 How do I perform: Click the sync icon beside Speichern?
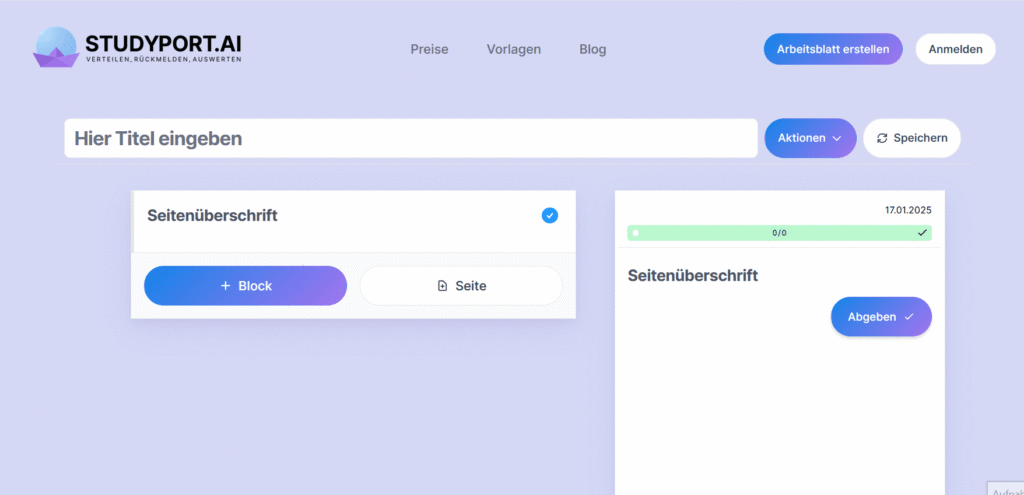882,138
